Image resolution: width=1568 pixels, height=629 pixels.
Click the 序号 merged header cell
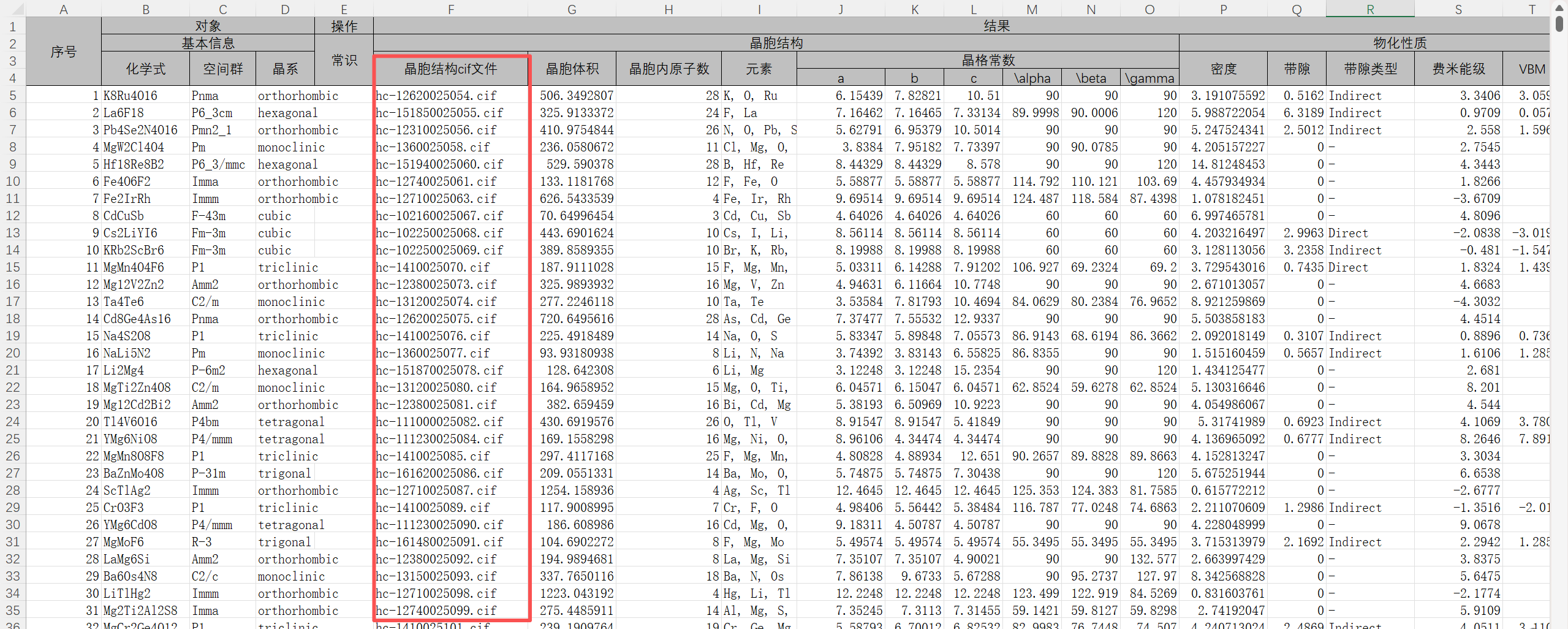click(63, 51)
